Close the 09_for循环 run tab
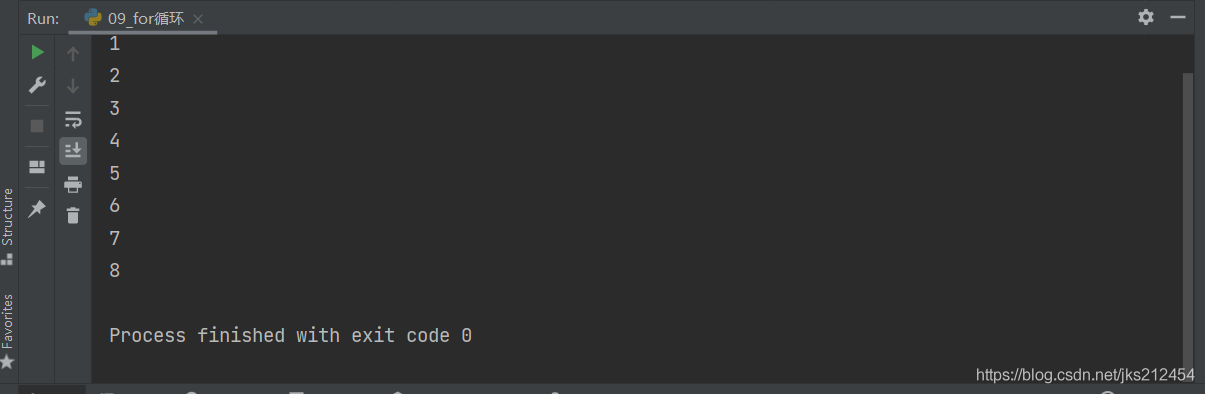 (198, 19)
